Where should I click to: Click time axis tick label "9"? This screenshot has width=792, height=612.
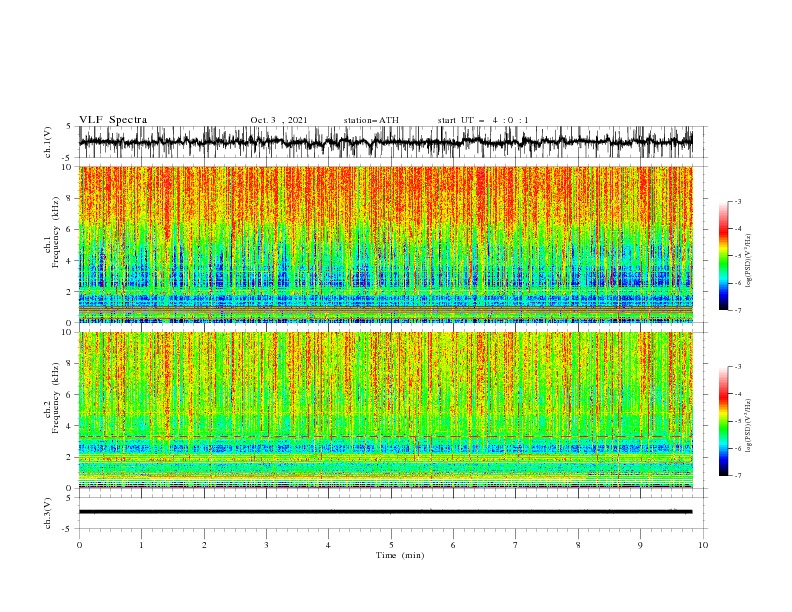click(640, 545)
